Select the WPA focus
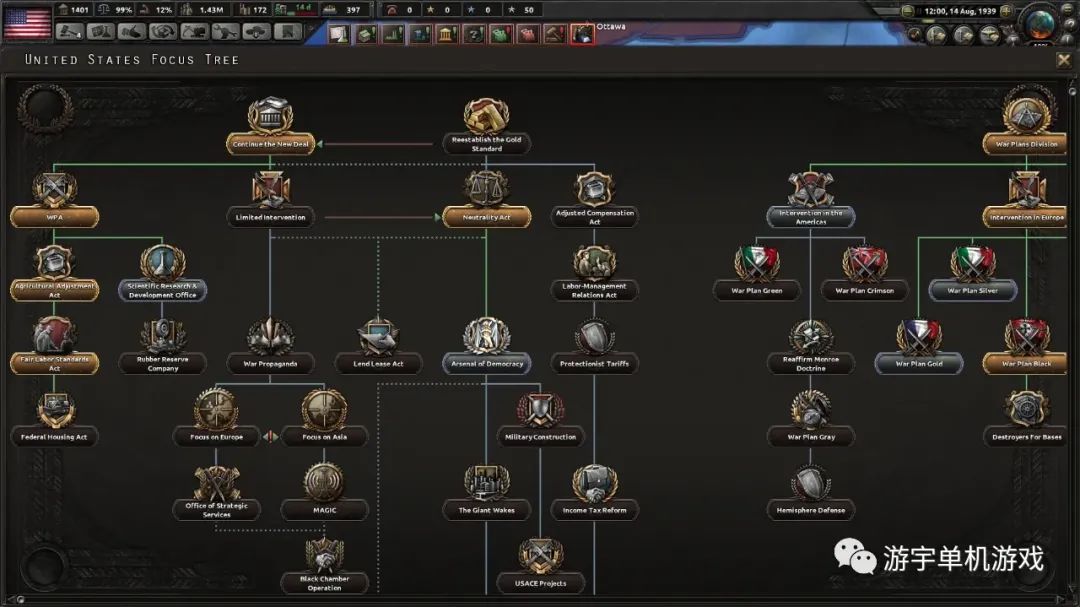Viewport: 1080px width, 607px height. pyautogui.click(x=54, y=200)
